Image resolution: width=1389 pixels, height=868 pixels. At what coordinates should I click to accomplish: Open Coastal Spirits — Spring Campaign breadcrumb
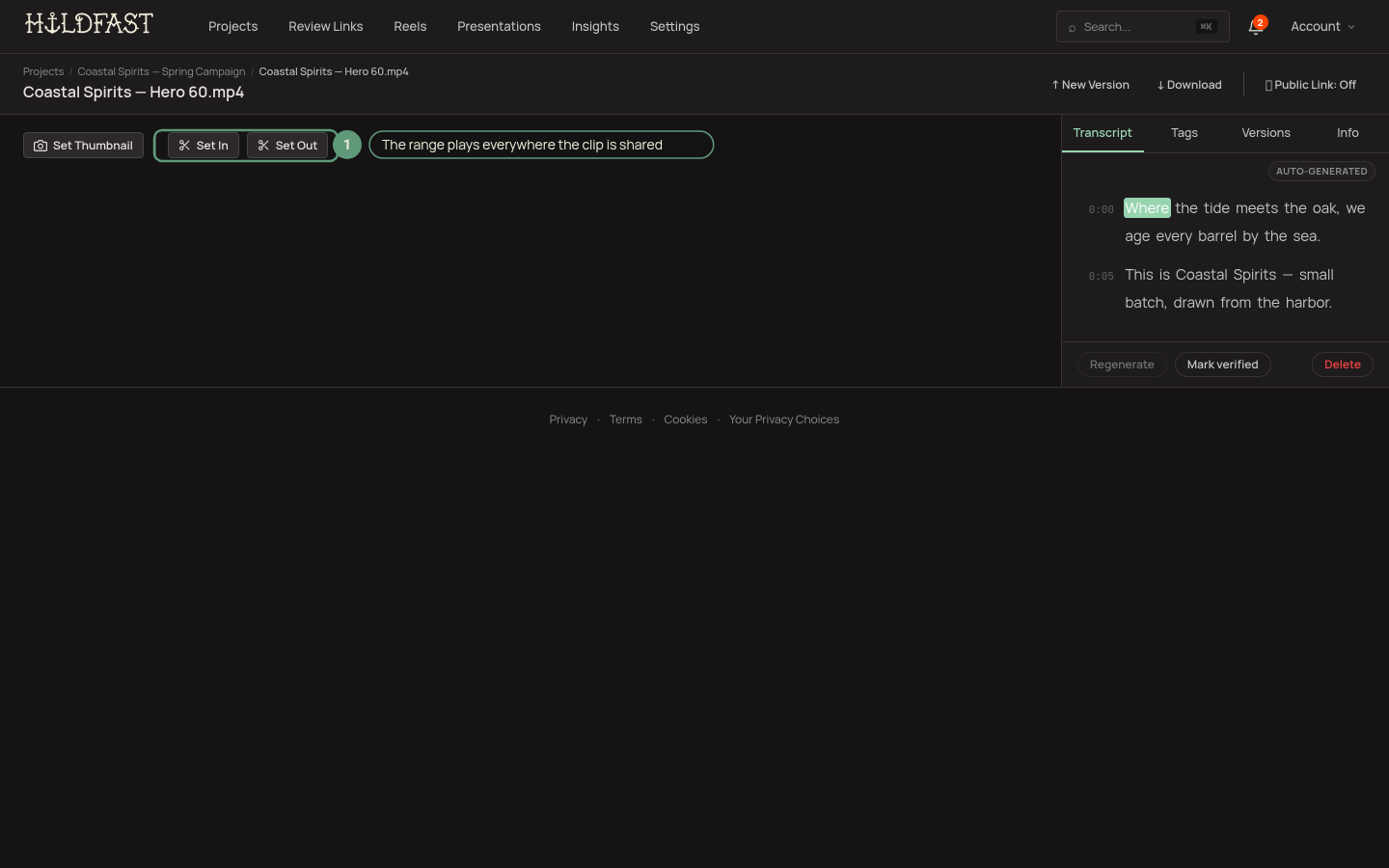161,71
